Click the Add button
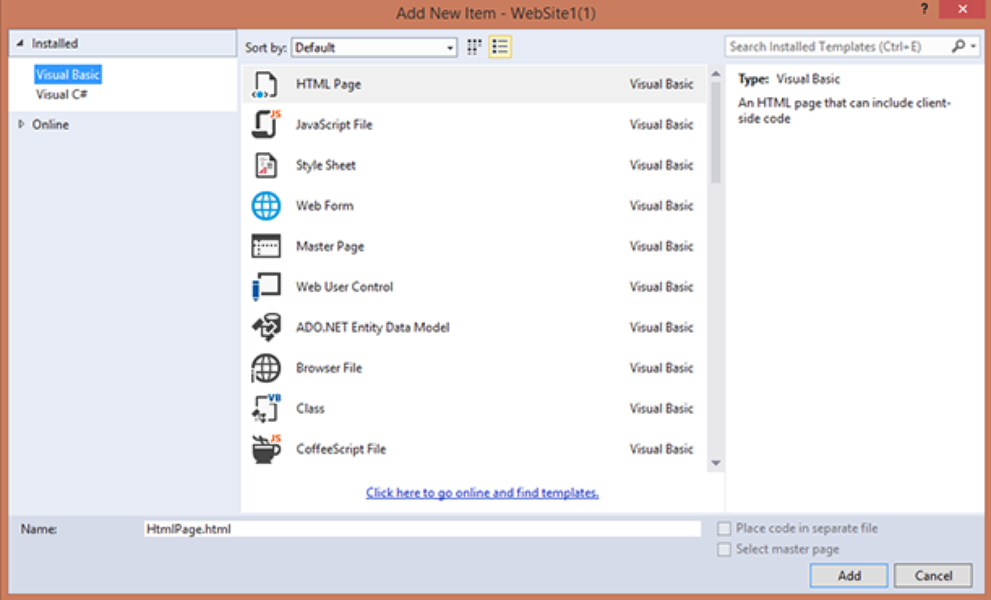 [849, 575]
